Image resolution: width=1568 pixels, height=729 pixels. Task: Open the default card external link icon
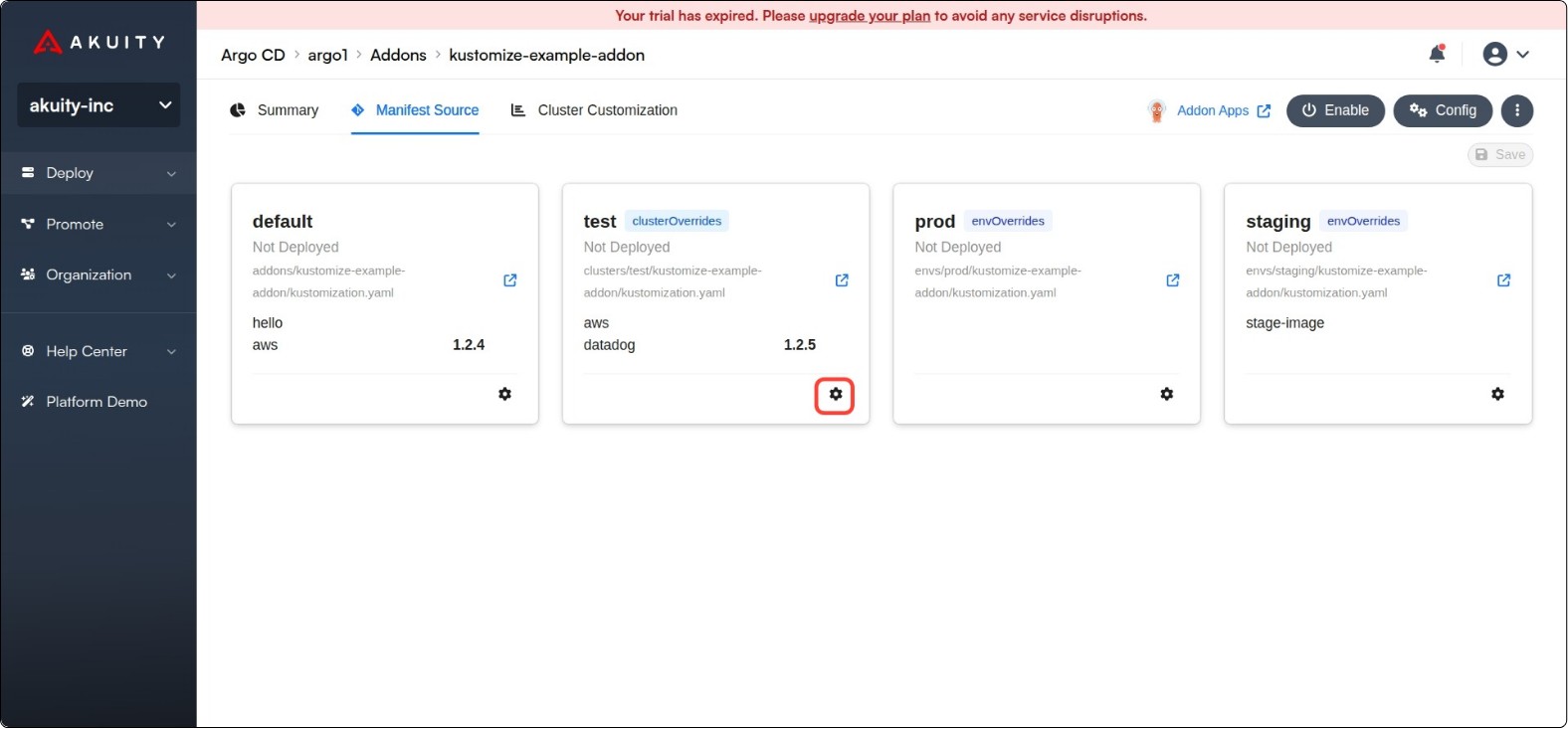tap(510, 280)
